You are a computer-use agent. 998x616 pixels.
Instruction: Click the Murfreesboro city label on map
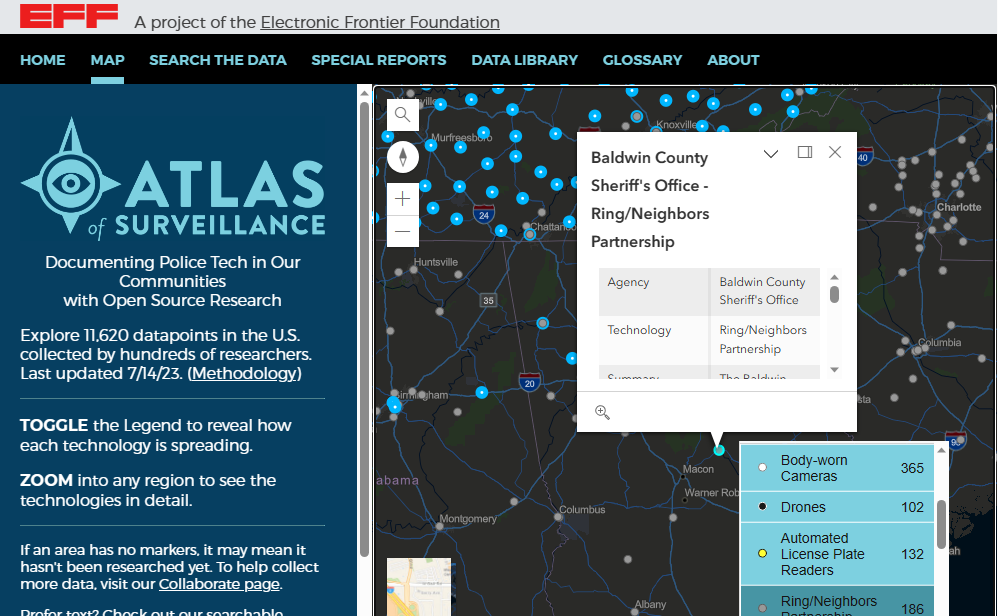pos(461,137)
